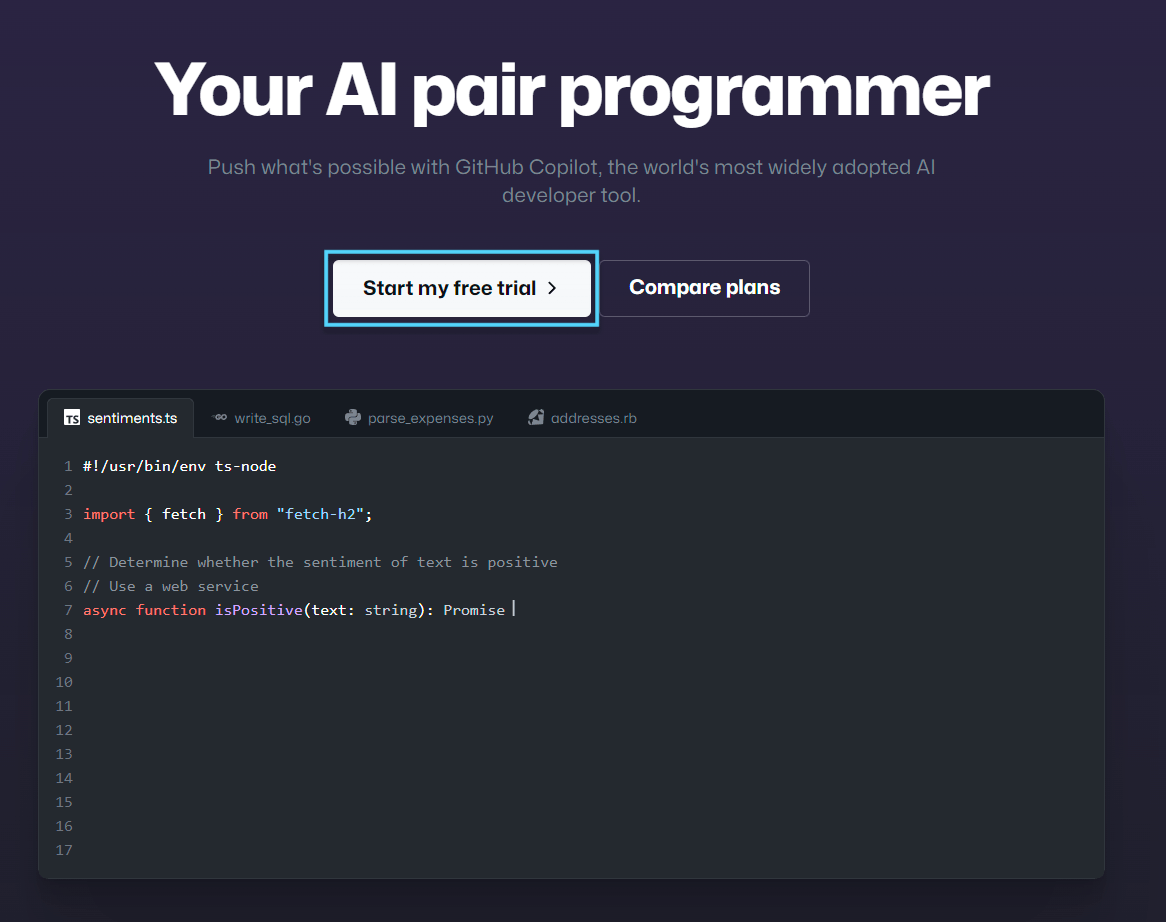Click the "Push what's possible with GitHub Copilot" subtitle
This screenshot has height=922, width=1166.
pos(571,181)
